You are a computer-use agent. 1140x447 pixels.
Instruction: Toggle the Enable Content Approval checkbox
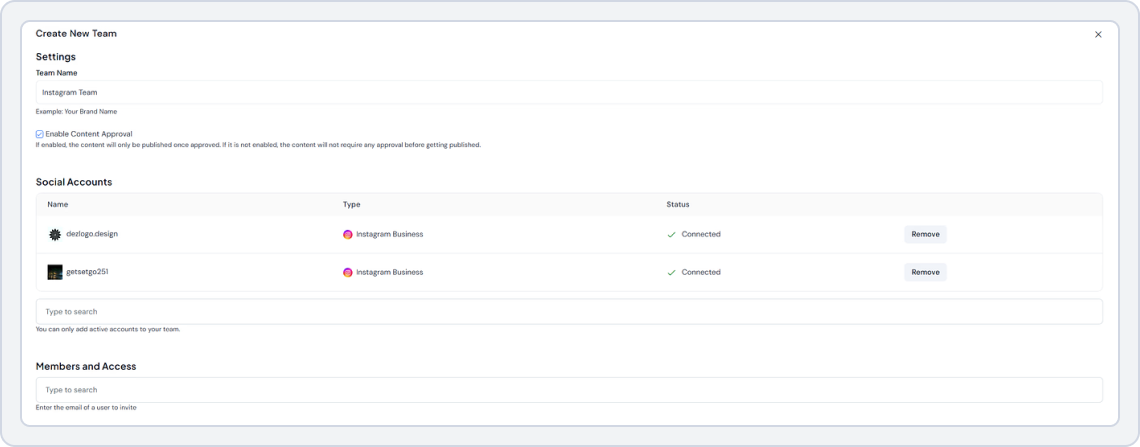(x=40, y=134)
